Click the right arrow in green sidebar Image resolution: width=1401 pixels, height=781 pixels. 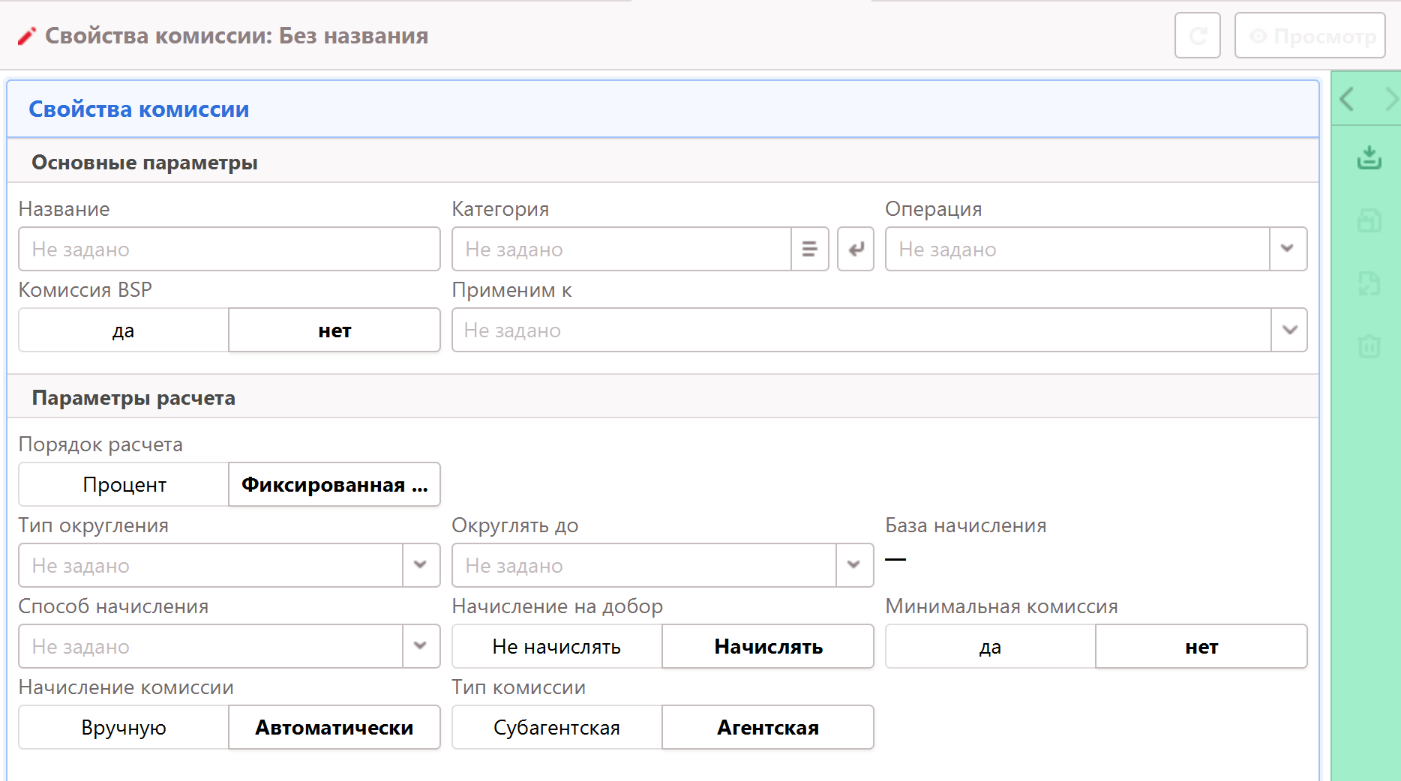[x=1391, y=99]
